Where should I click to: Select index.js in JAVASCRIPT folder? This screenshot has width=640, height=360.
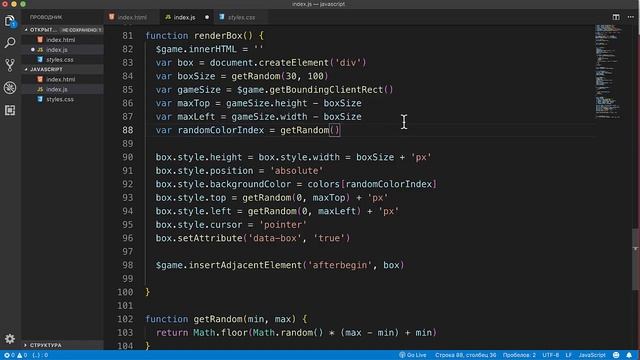(x=57, y=89)
